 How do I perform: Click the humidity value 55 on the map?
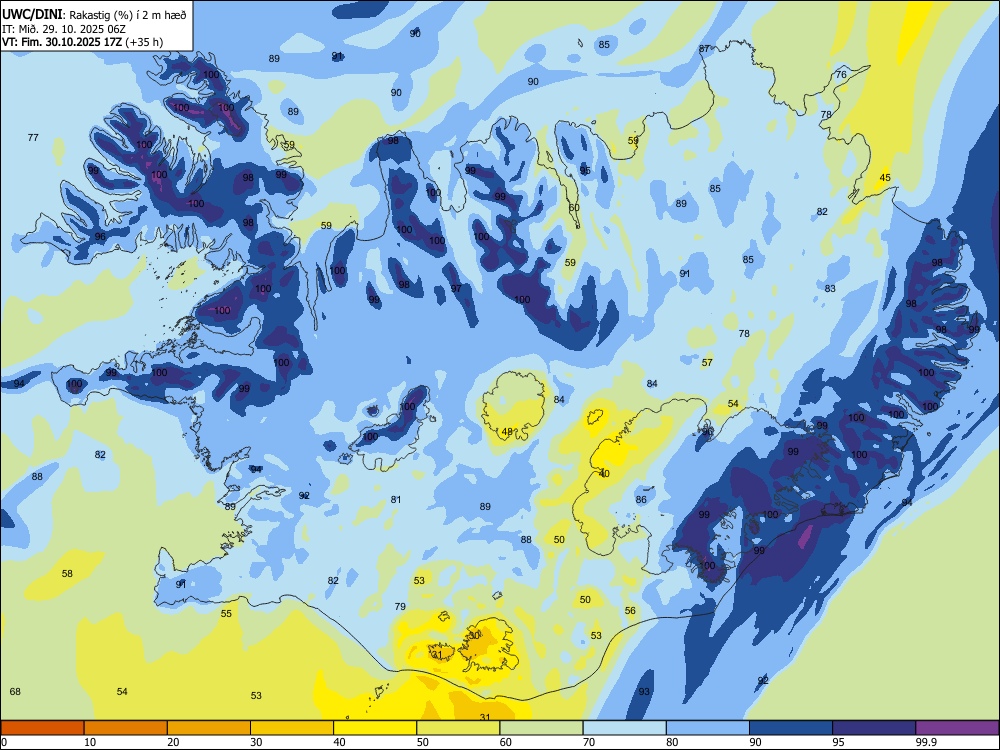coord(226,614)
